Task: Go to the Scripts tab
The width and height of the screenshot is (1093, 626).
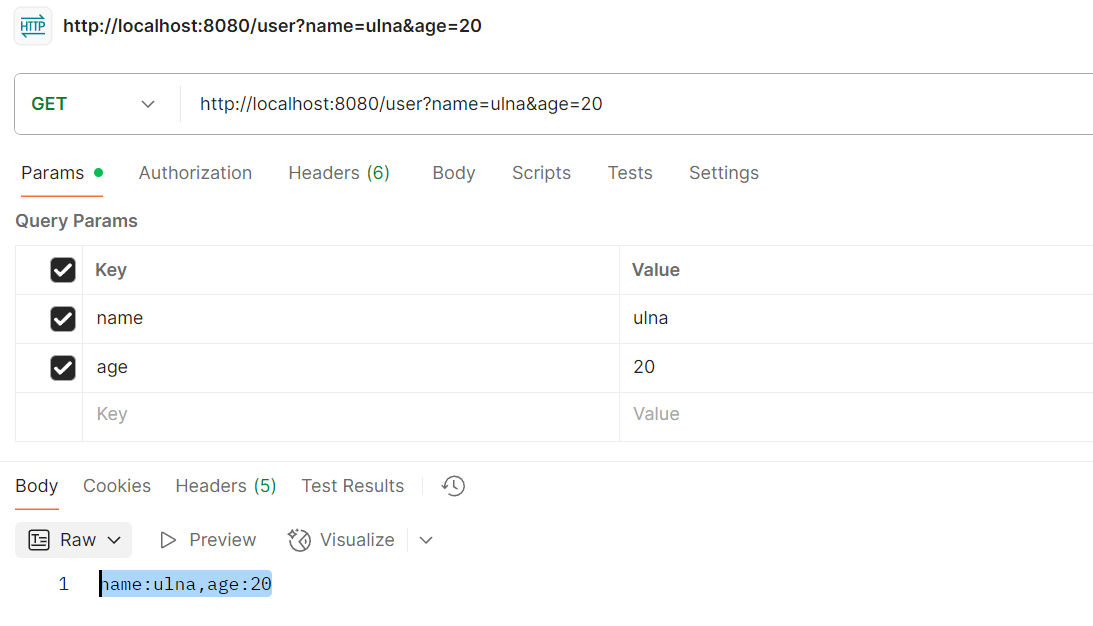Action: (541, 173)
